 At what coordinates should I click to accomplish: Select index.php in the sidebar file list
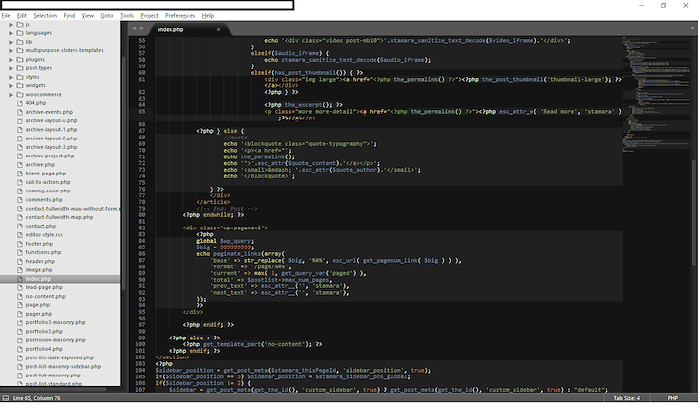pos(60,279)
